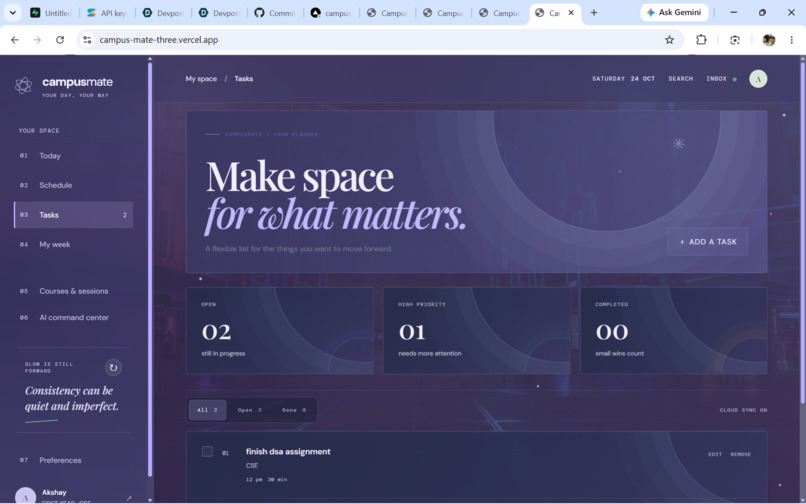Go to Today in sidebar

pyautogui.click(x=73, y=155)
